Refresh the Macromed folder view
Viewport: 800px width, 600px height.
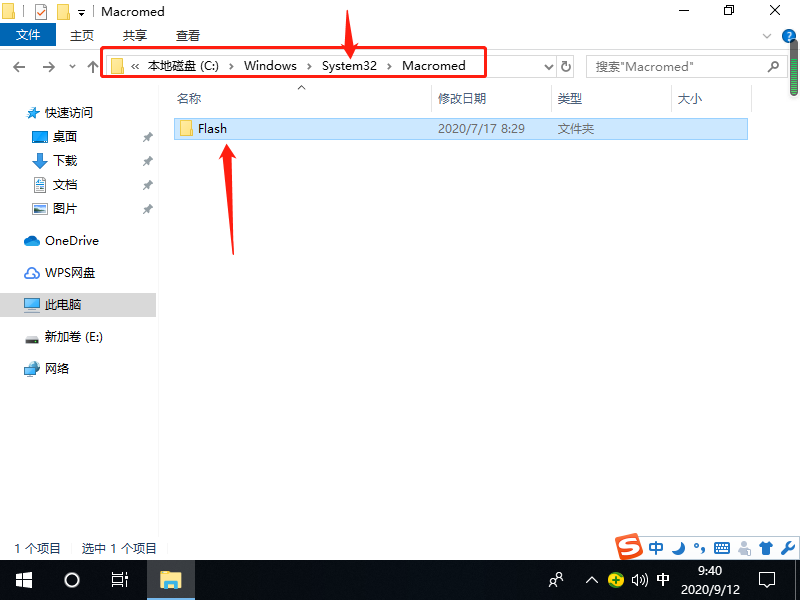[x=566, y=67]
